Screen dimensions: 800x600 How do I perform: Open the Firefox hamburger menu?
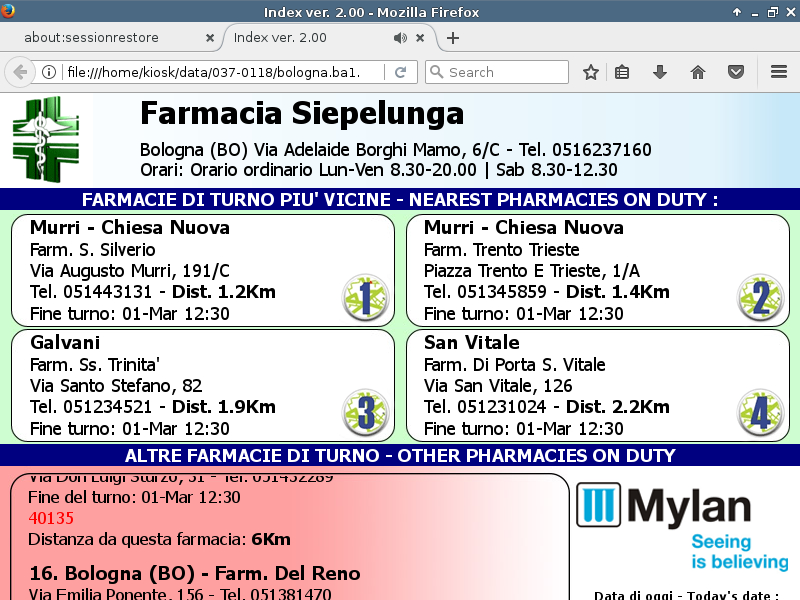(779, 72)
